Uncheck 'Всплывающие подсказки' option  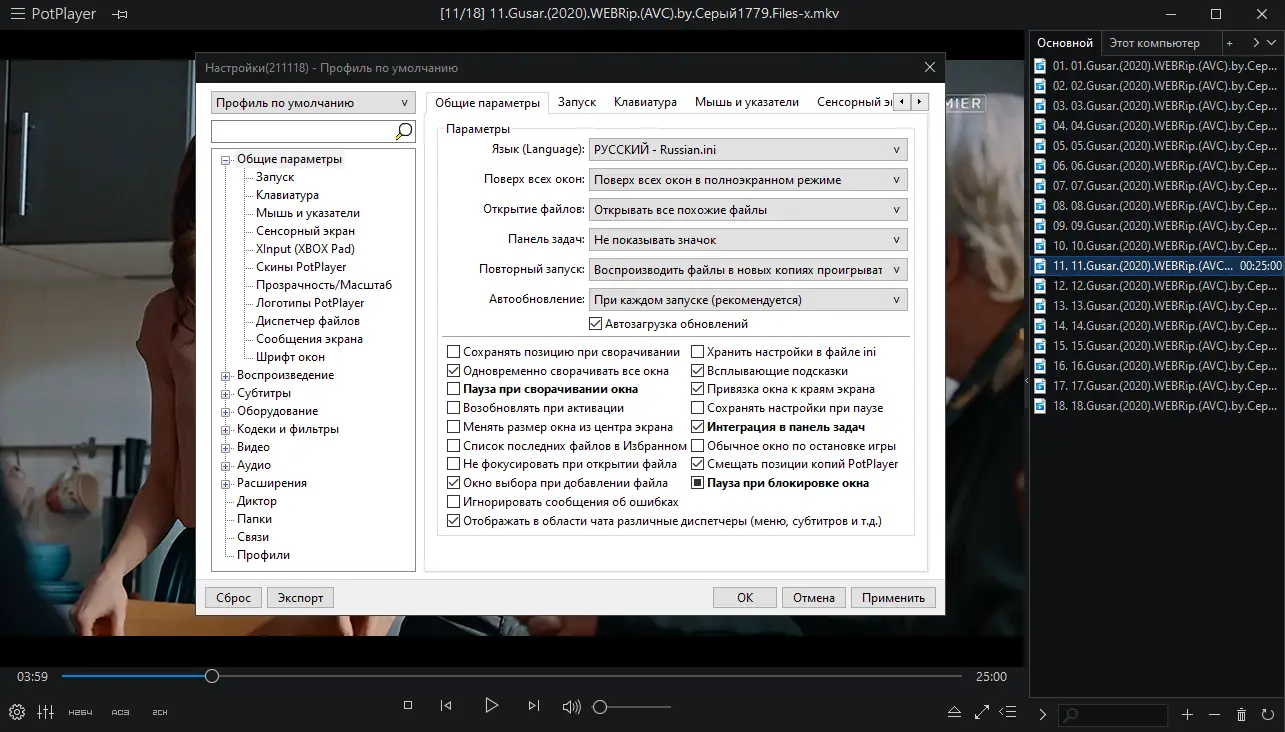click(x=698, y=371)
